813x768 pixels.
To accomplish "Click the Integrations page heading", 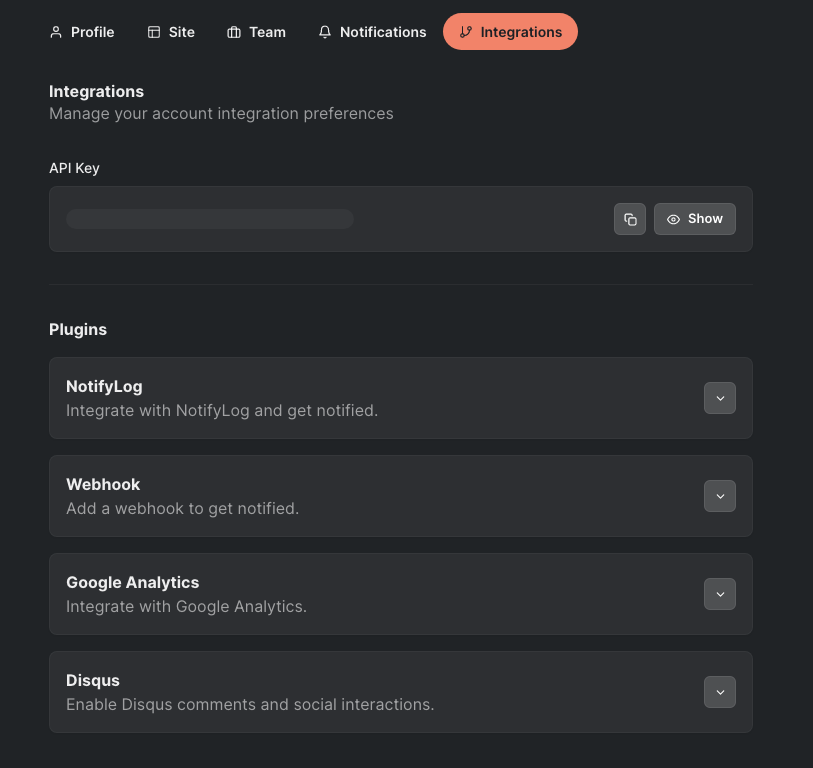I will [96, 92].
